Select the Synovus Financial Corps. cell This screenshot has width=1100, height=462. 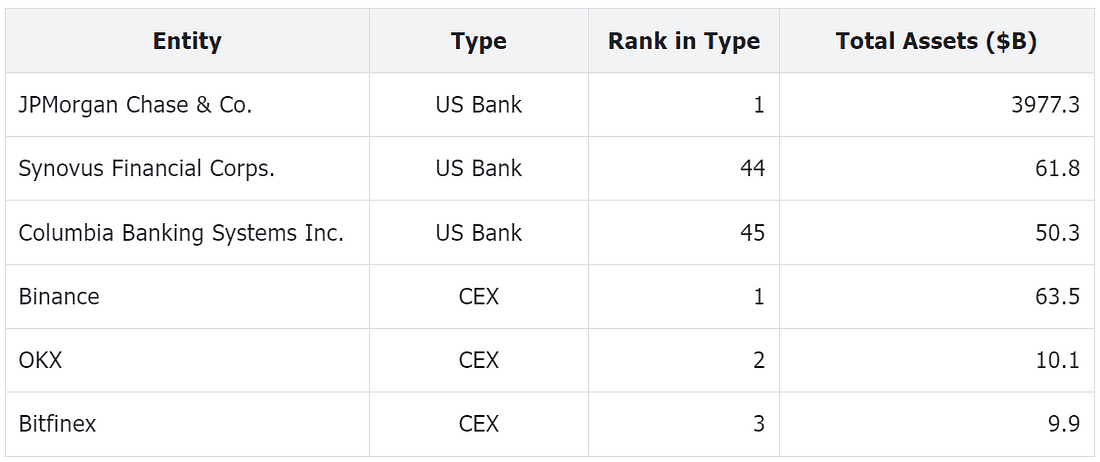coord(187,169)
